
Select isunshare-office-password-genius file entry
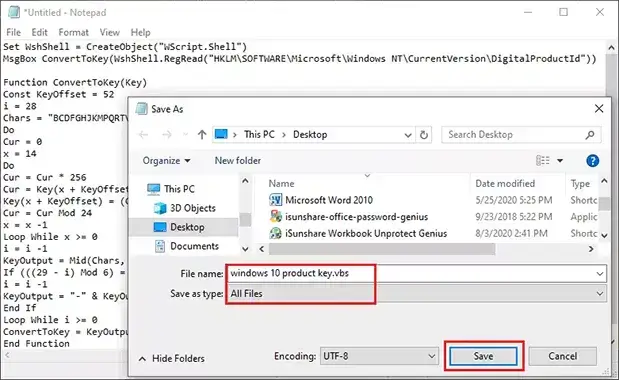pyautogui.click(x=356, y=217)
